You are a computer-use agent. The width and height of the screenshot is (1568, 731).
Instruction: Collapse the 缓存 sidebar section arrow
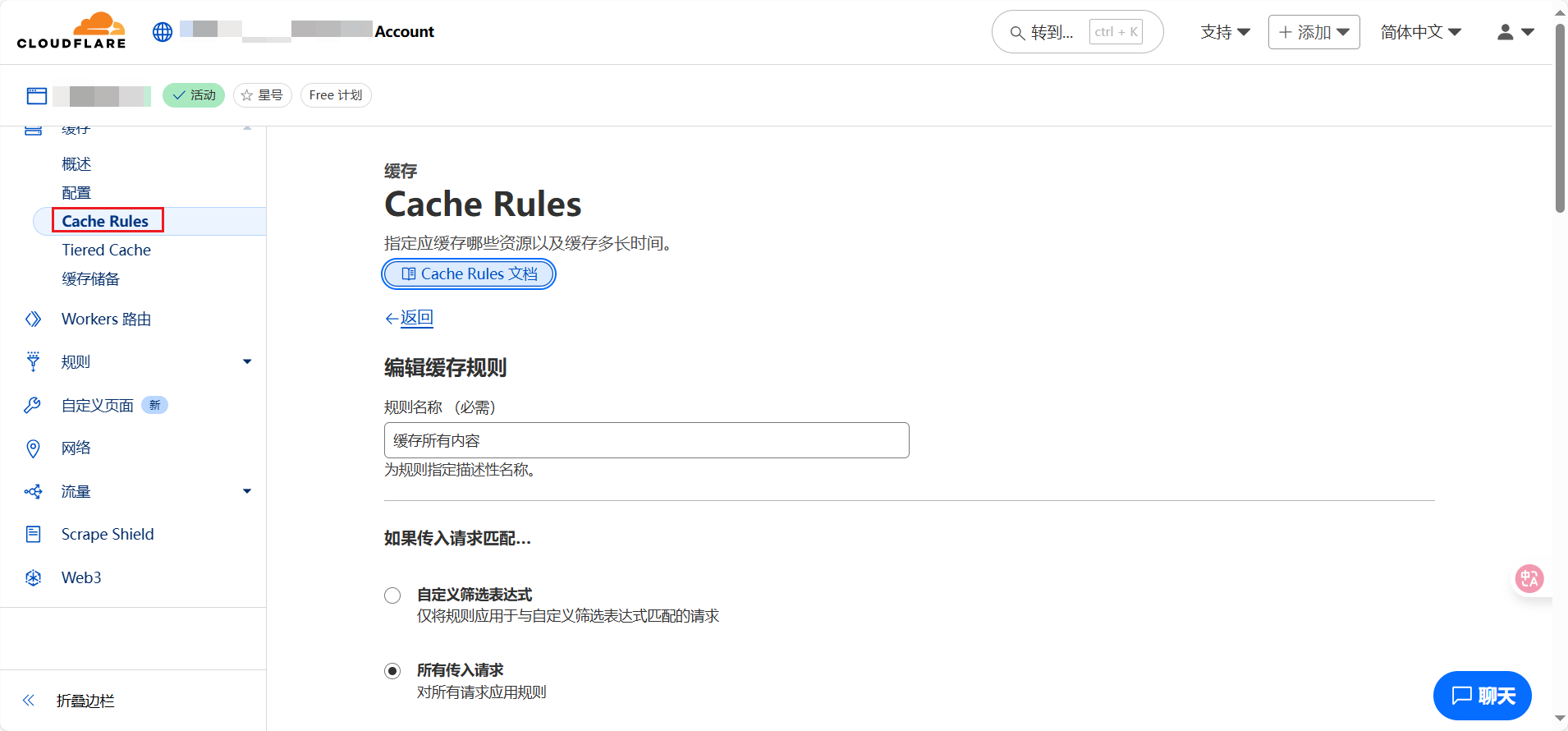tap(247, 129)
